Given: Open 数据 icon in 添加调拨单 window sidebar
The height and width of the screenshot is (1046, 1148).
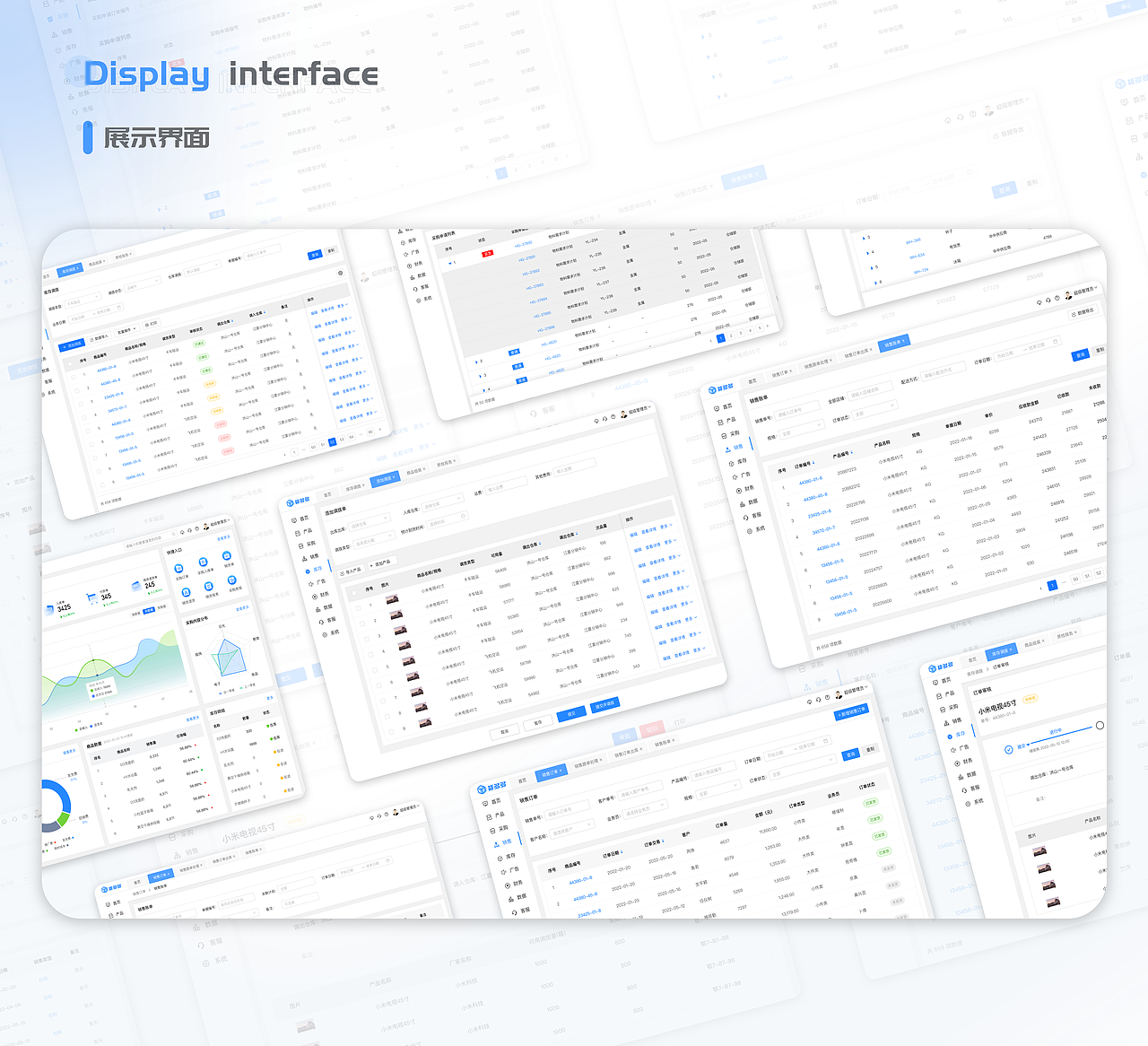Looking at the screenshot, I should tap(317, 609).
